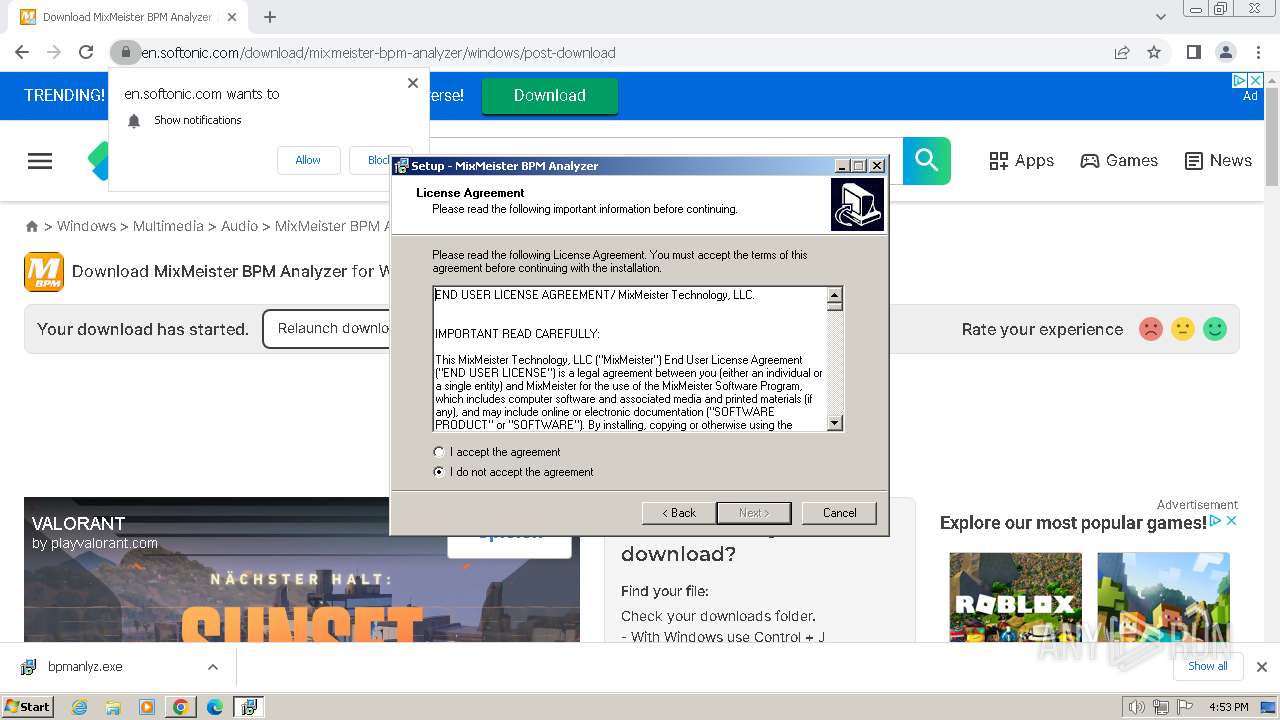The image size is (1280, 720).
Task: Reload the Softonic page
Action: pyautogui.click(x=86, y=52)
